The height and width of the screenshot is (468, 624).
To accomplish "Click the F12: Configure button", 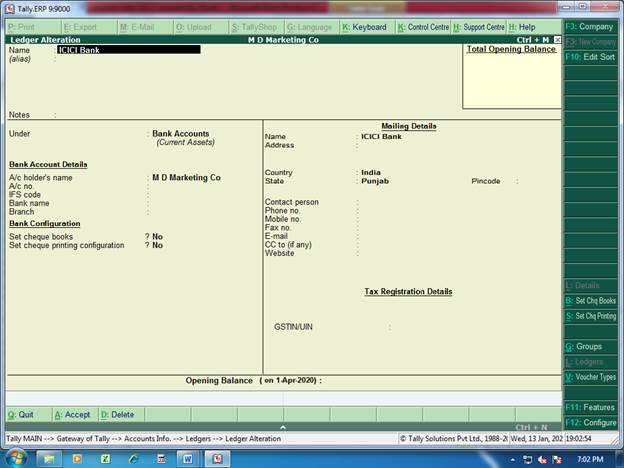I will coord(591,423).
